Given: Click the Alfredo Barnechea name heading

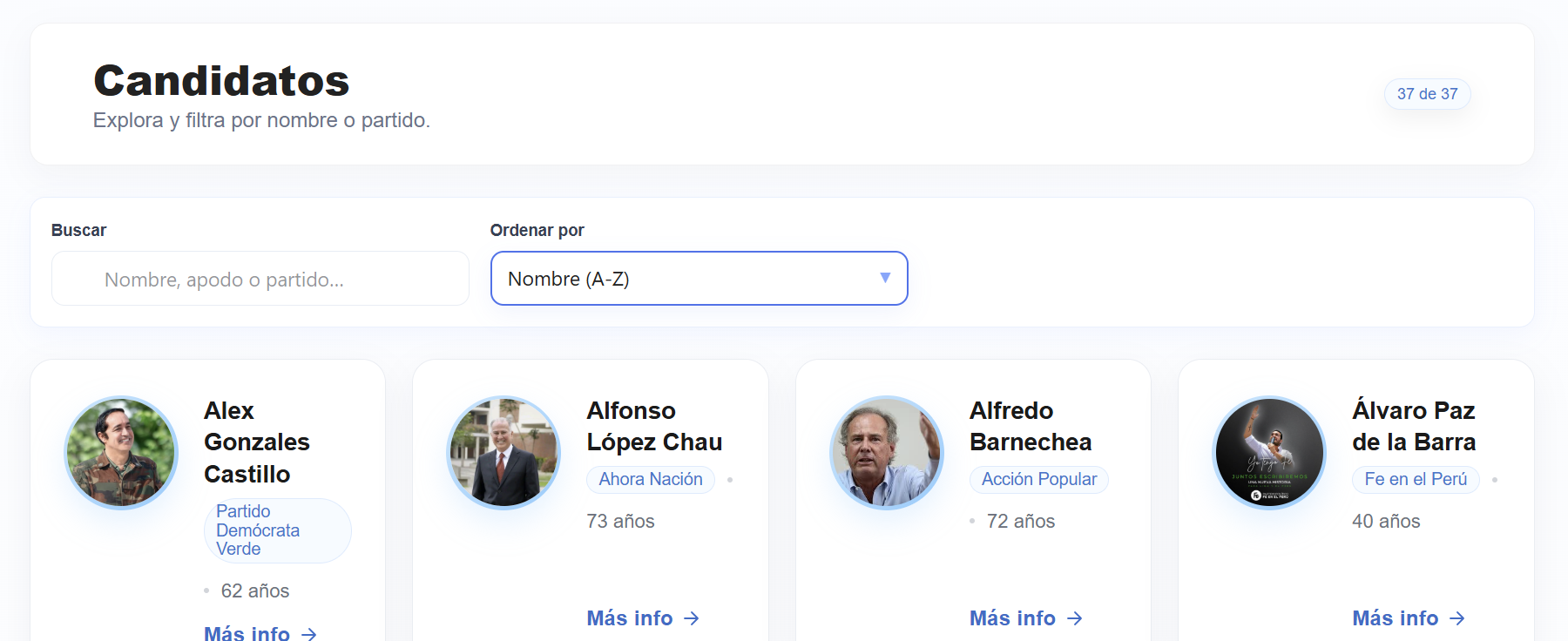Looking at the screenshot, I should [1031, 426].
